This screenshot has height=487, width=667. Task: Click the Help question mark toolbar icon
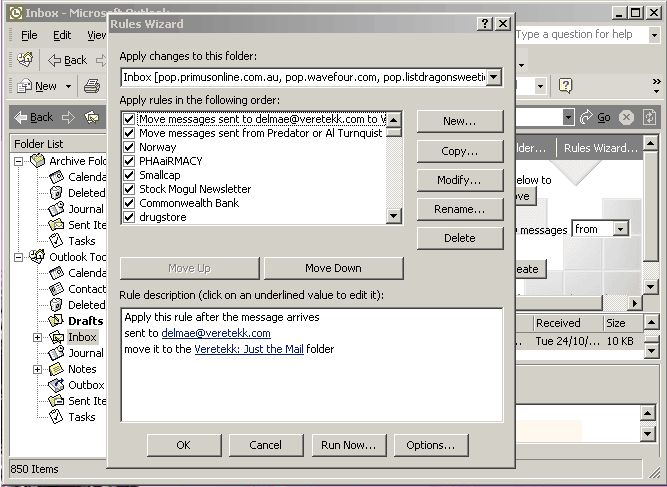click(565, 86)
